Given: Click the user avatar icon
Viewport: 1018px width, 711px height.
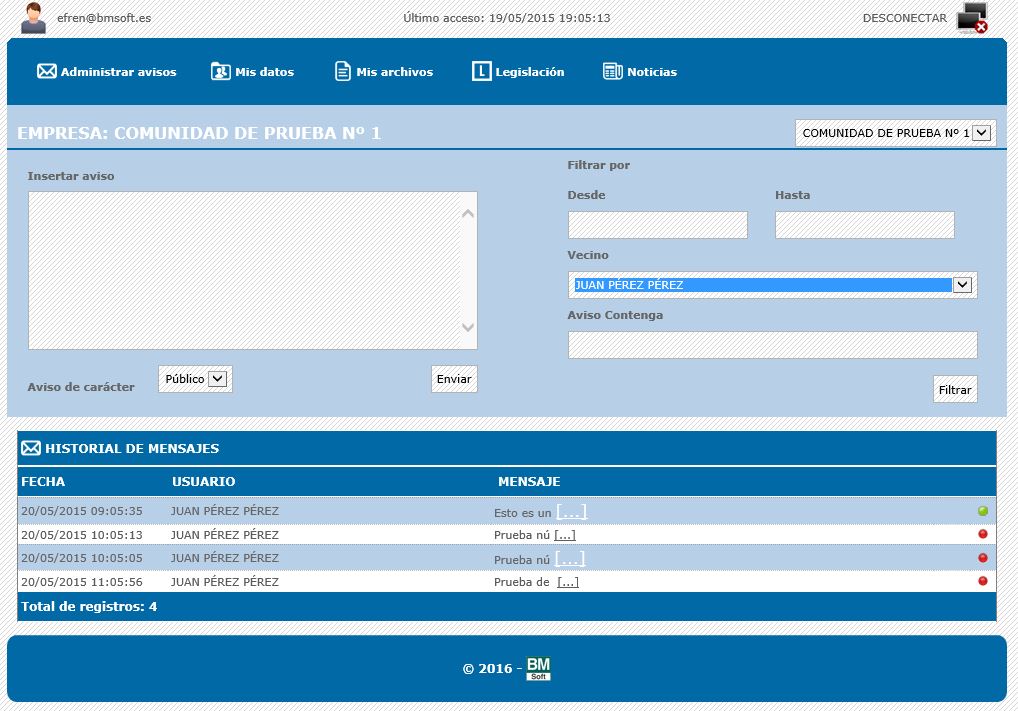Looking at the screenshot, I should pos(33,18).
